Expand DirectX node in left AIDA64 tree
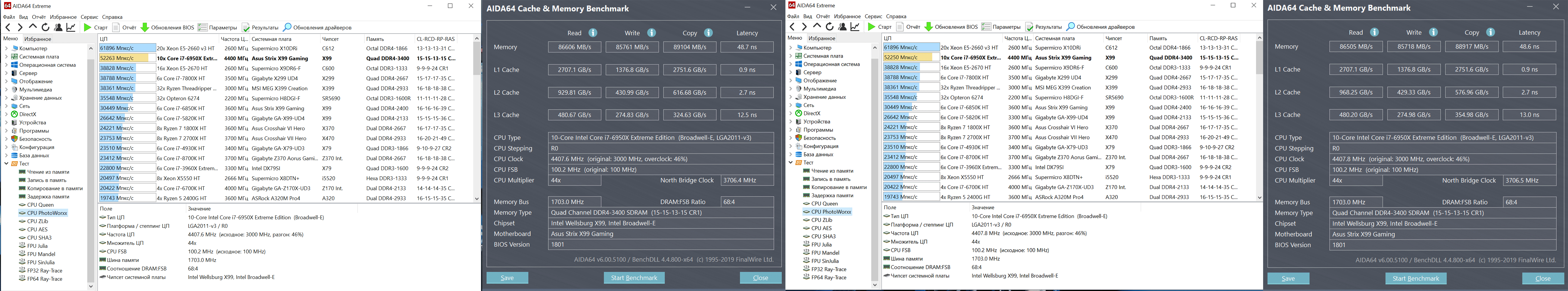1568x291 pixels. 6,114
